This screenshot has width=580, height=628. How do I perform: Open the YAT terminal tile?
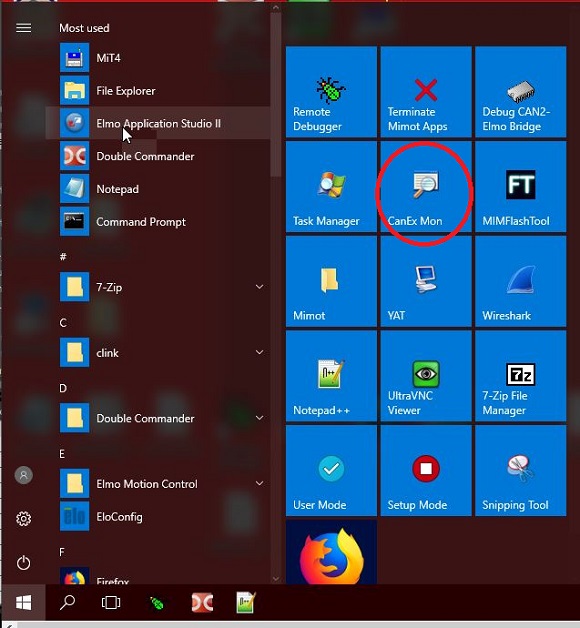tap(426, 281)
